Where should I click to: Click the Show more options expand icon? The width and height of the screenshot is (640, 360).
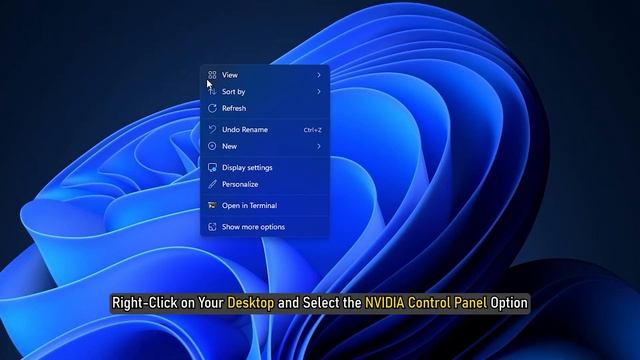pyautogui.click(x=212, y=227)
